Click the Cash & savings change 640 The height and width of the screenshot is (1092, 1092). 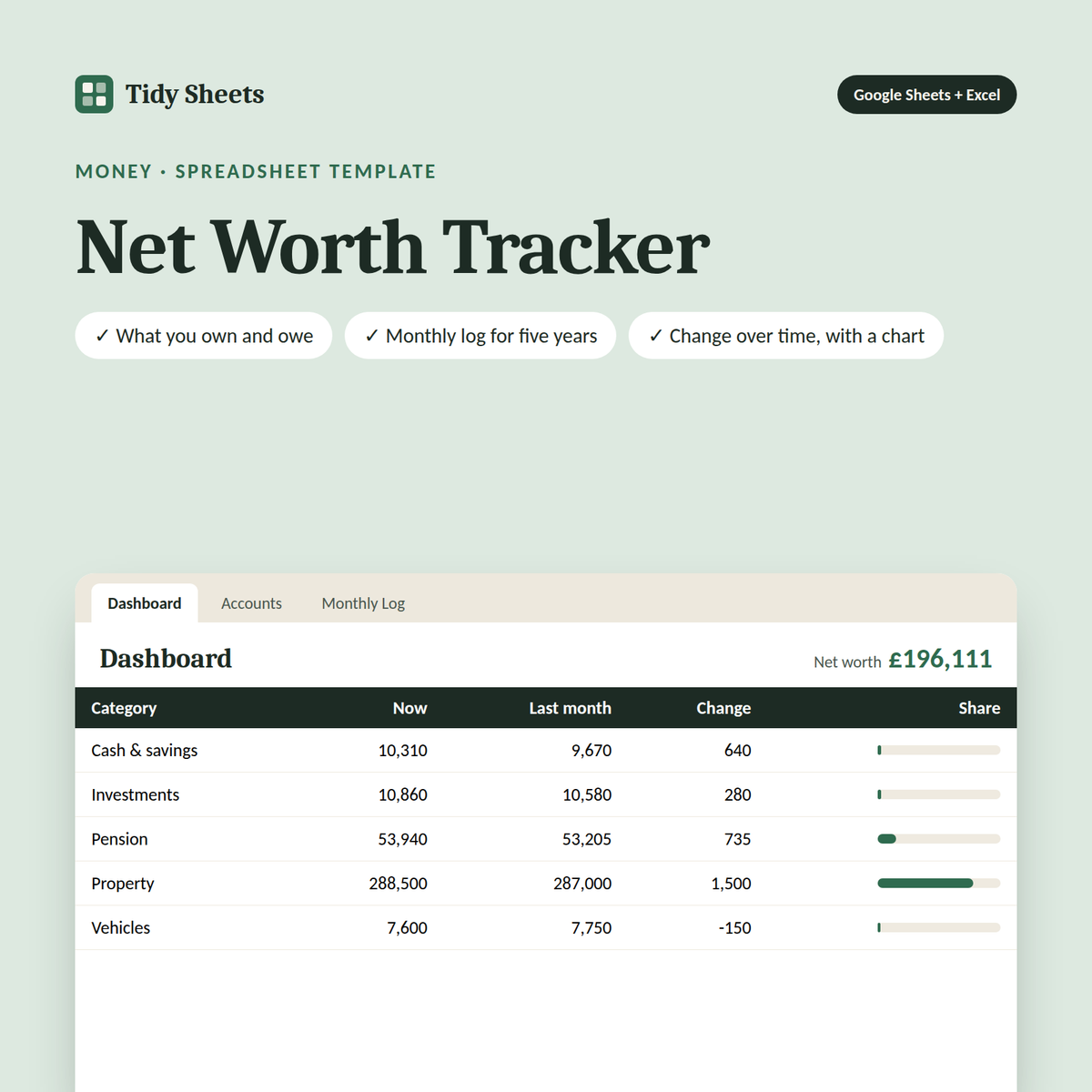pyautogui.click(x=738, y=751)
